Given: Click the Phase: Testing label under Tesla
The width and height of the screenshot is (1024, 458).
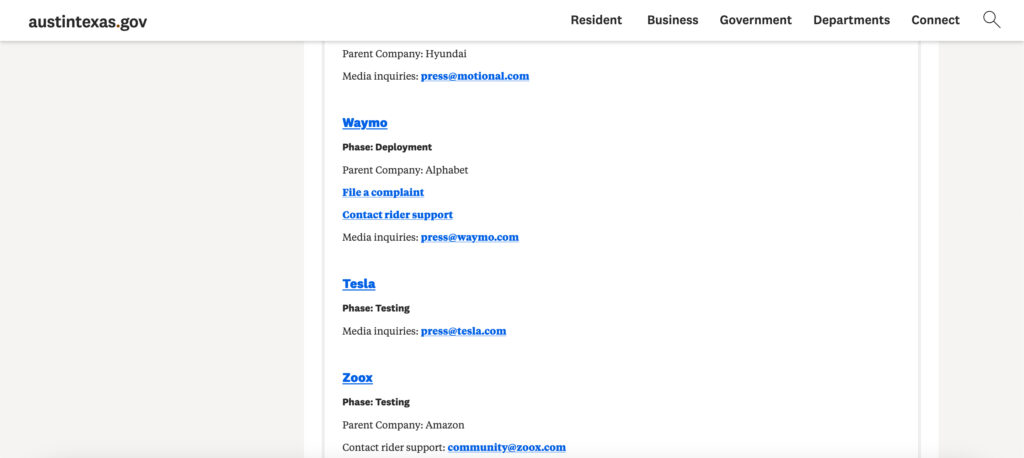Looking at the screenshot, I should 376,308.
